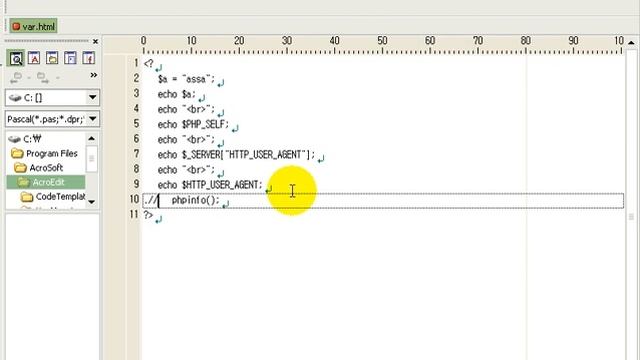This screenshot has width=640, height=360.
Task: Click the back folder navigation arrow icon
Action: coord(16,77)
